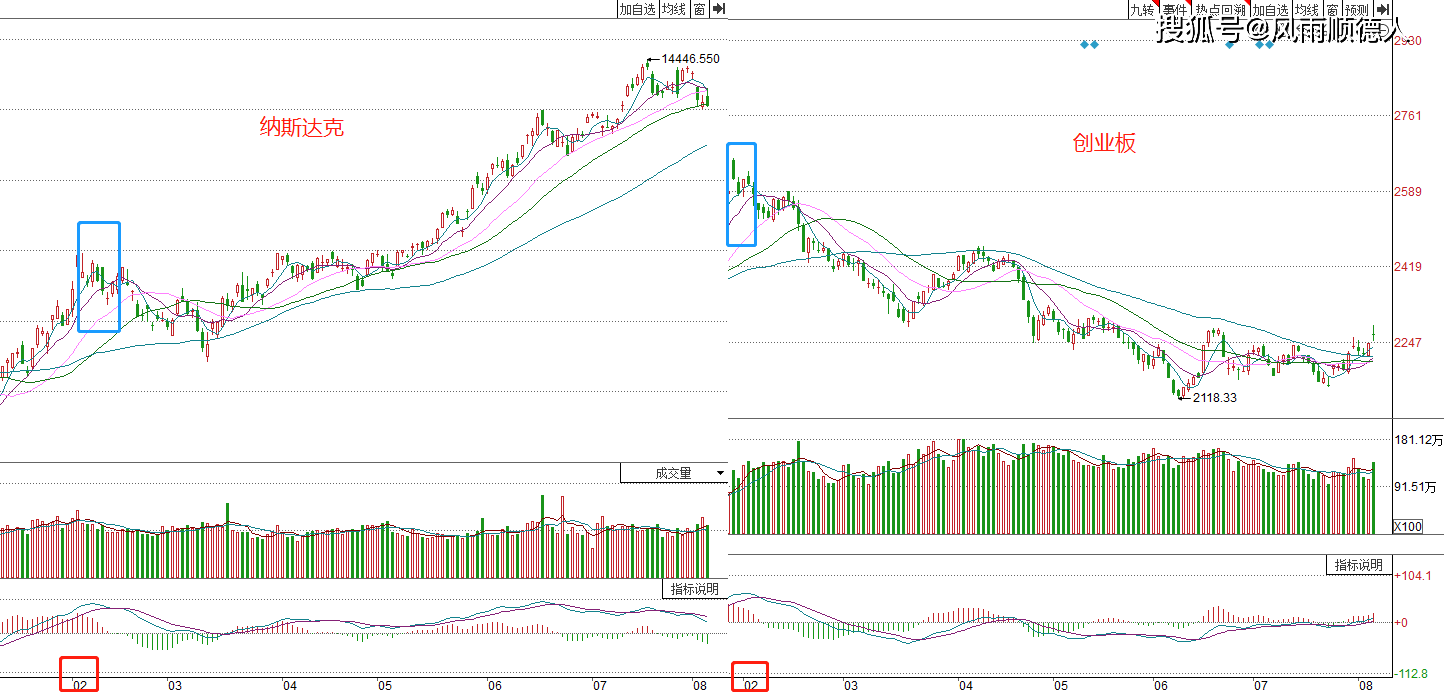
Task: Click the arrow-to-end icon on right chart
Action: tap(1383, 9)
